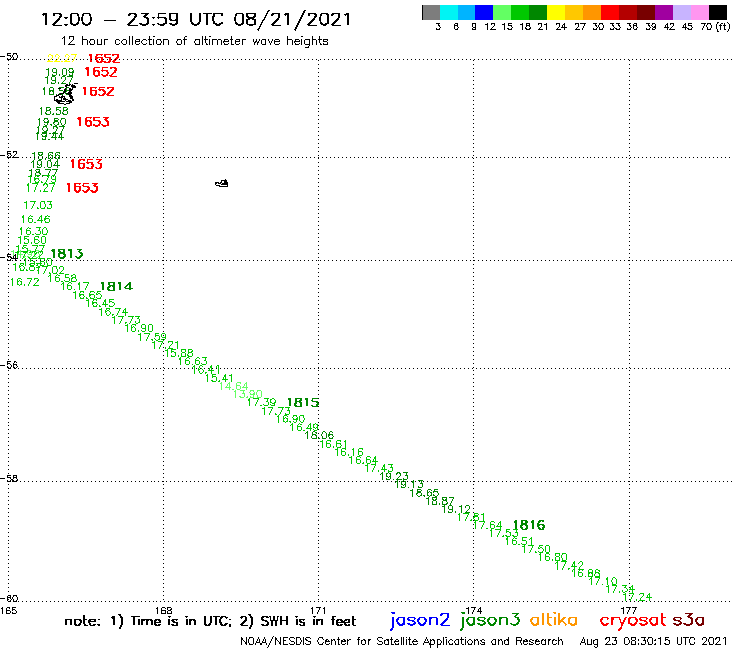Click the 17.03 wave height value
Image resolution: width=740 pixels, height=650 pixels.
(38, 205)
